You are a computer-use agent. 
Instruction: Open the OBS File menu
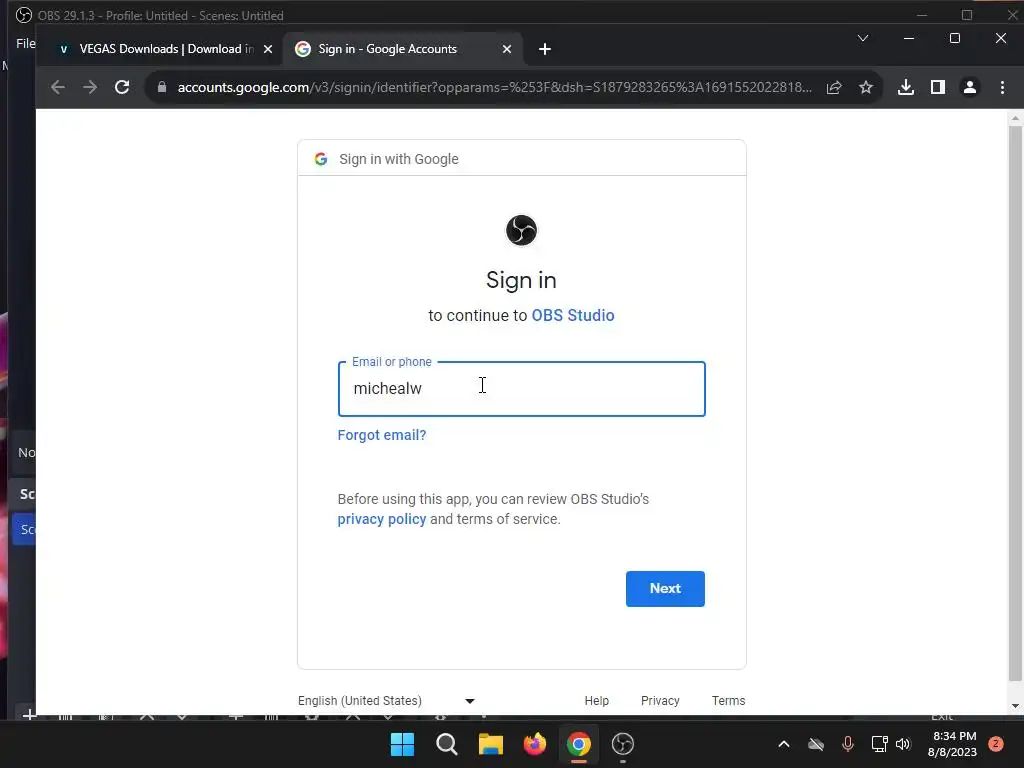pyautogui.click(x=25, y=43)
